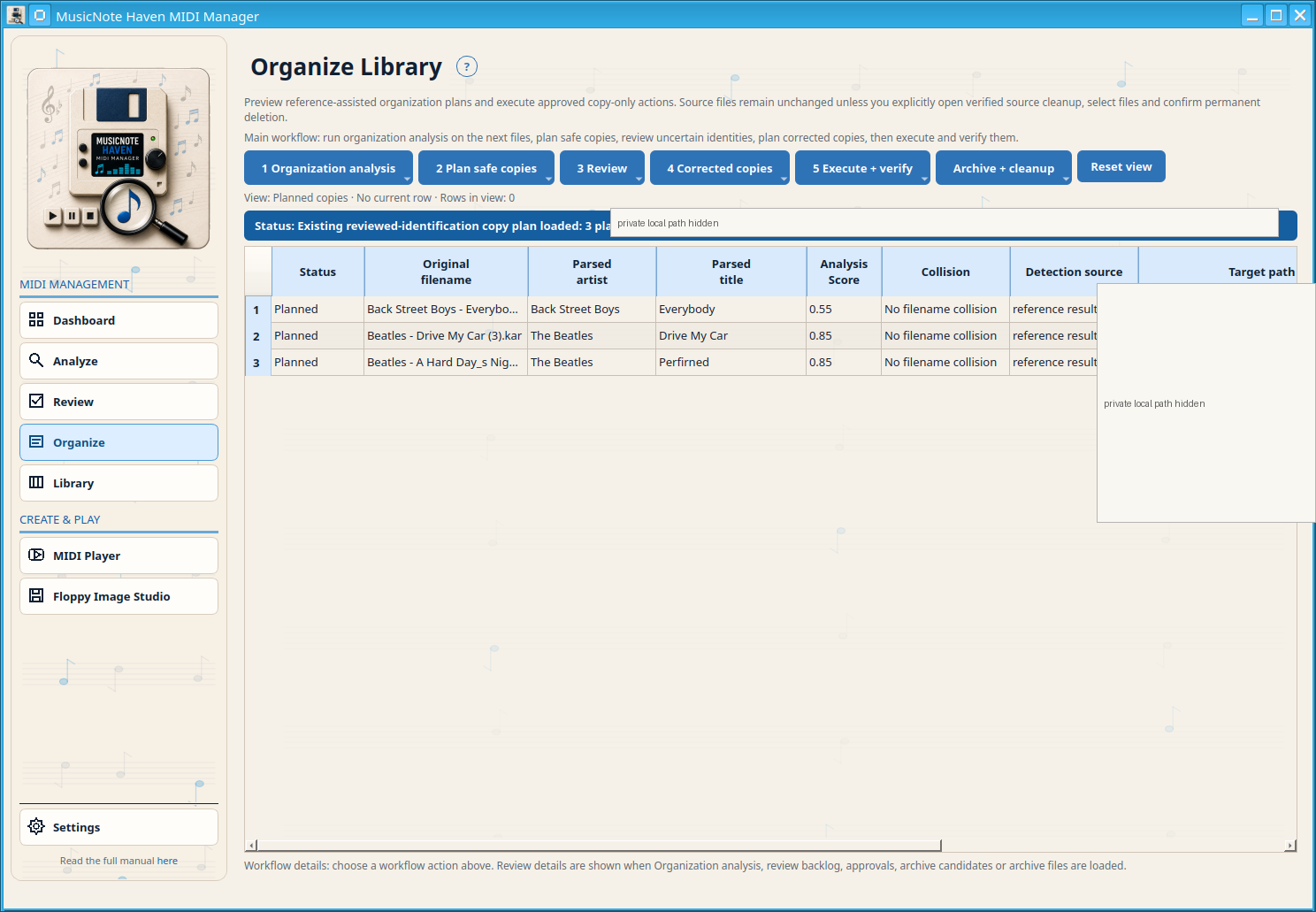The image size is (1316, 912).
Task: Click the 'Perfirned' parsed title cell
Action: 731,363
